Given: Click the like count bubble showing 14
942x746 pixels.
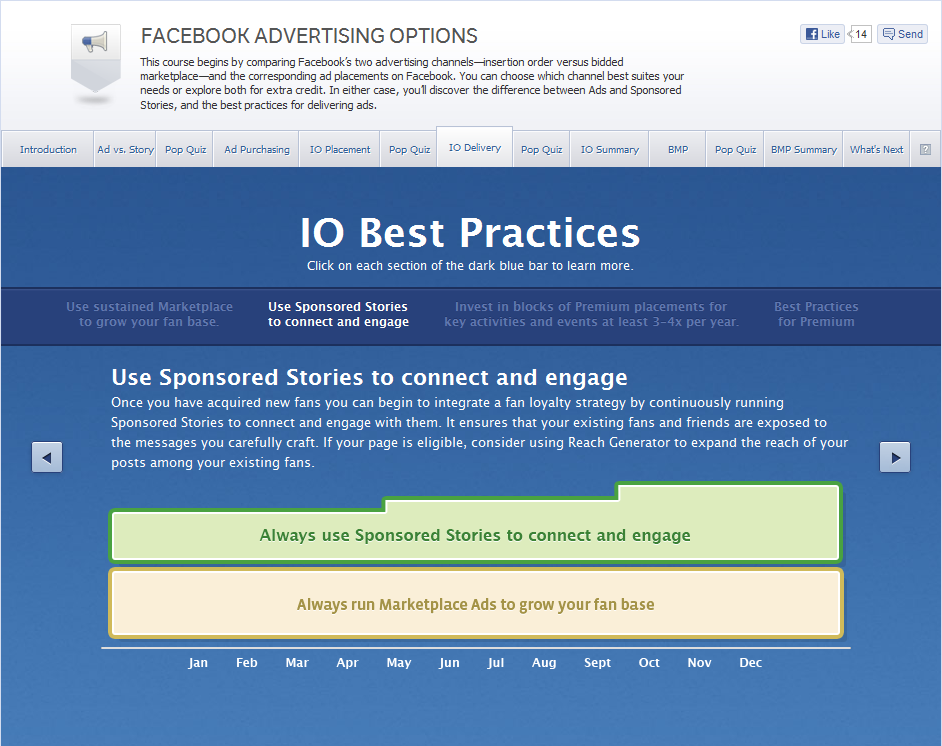Looking at the screenshot, I should pos(860,34).
